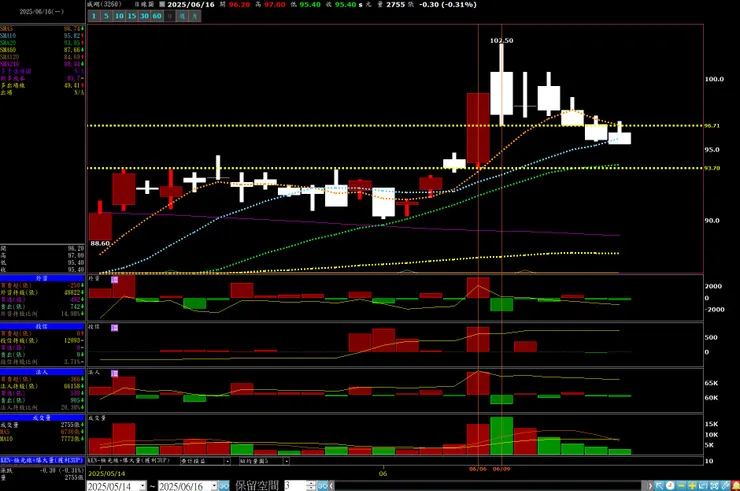740x491 pixels.
Task: Select the 1-minute timeframe button
Action: point(93,16)
